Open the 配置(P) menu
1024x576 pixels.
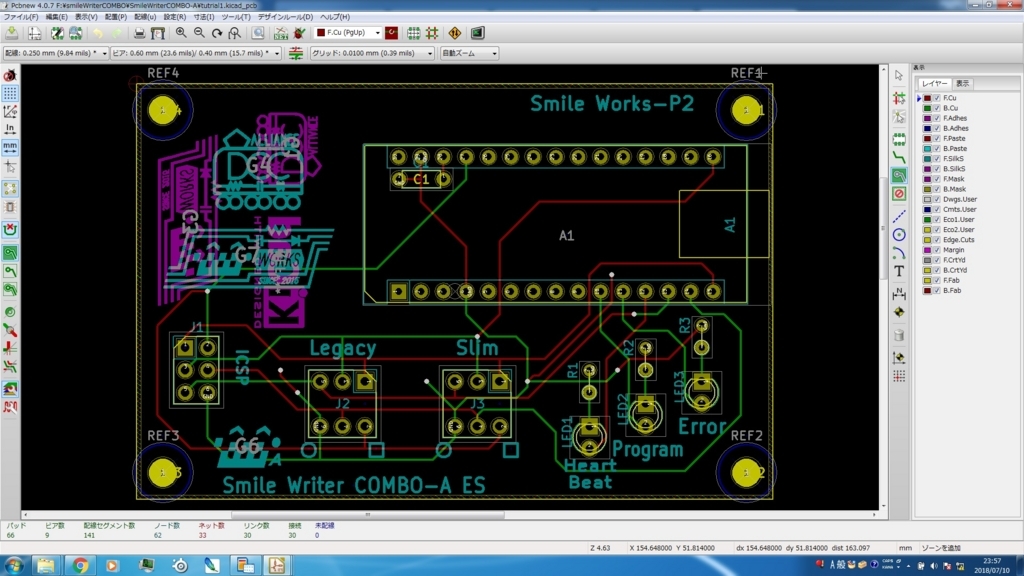(116, 17)
